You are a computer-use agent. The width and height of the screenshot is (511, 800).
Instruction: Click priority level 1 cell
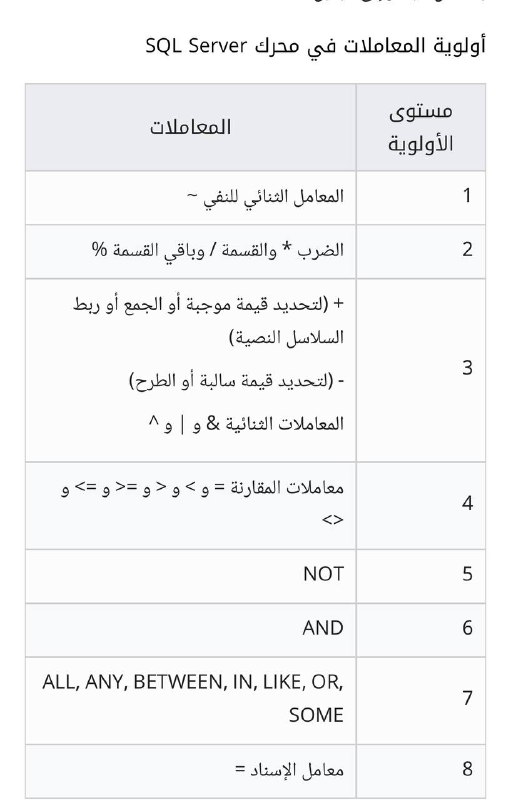(x=421, y=197)
